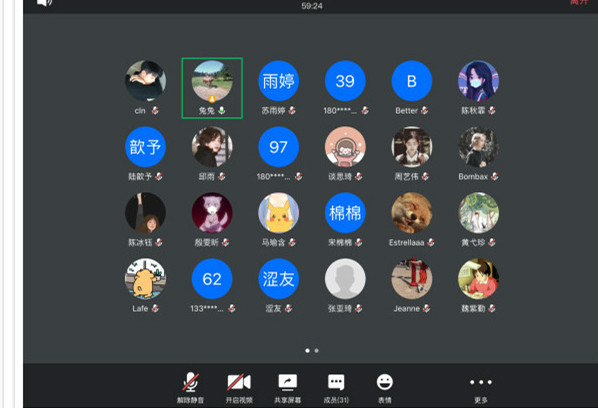Open the 表情 emoji reactions
Screen dimensions: 598x408
click(384, 388)
